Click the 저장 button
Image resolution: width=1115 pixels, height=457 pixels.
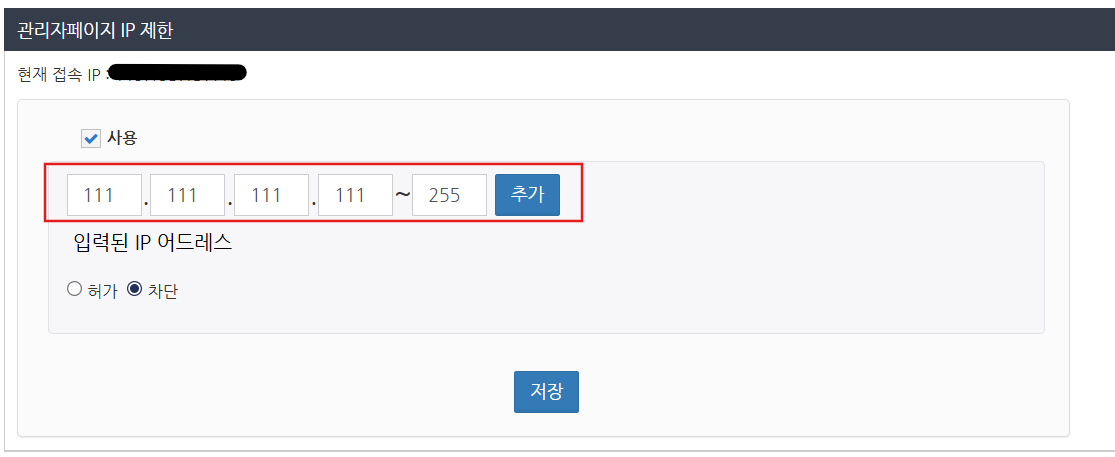(546, 392)
